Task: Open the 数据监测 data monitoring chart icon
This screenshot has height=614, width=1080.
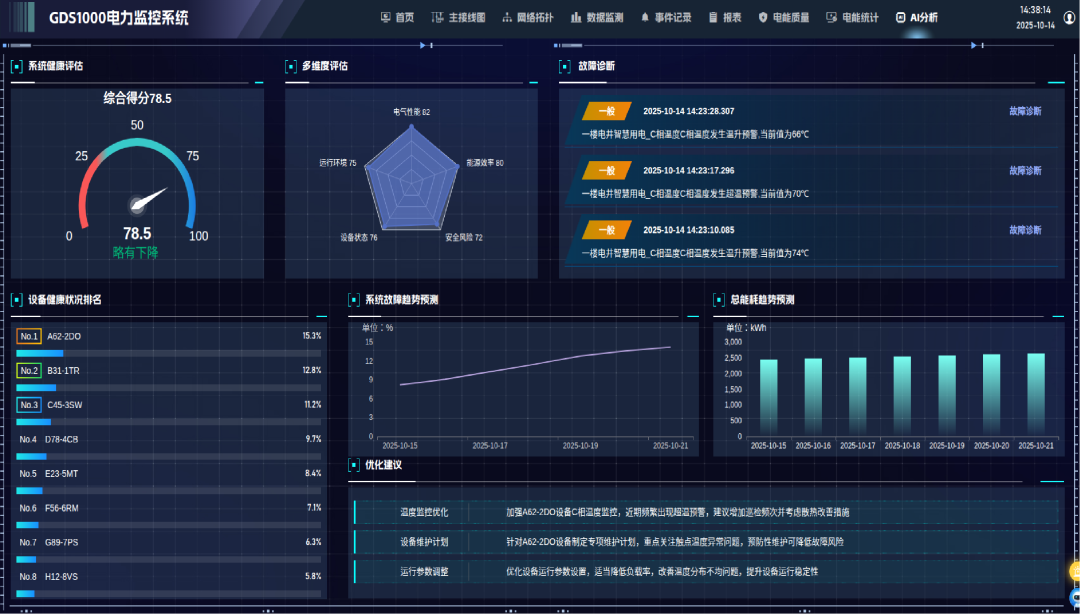Action: point(575,17)
